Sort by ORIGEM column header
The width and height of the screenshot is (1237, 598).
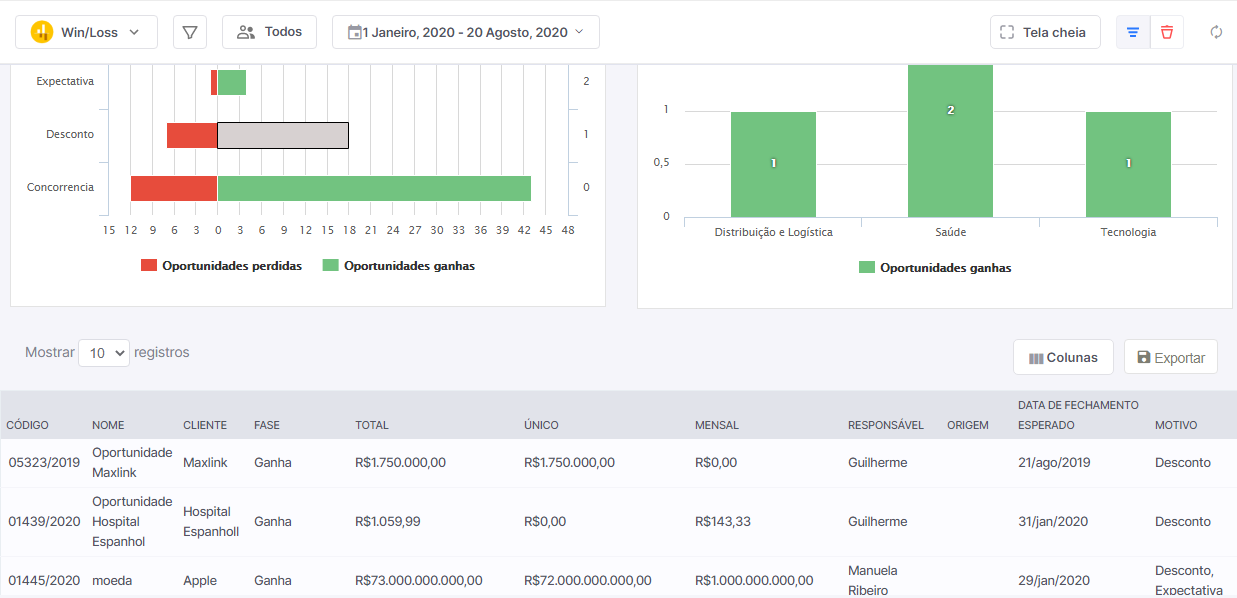pos(968,425)
